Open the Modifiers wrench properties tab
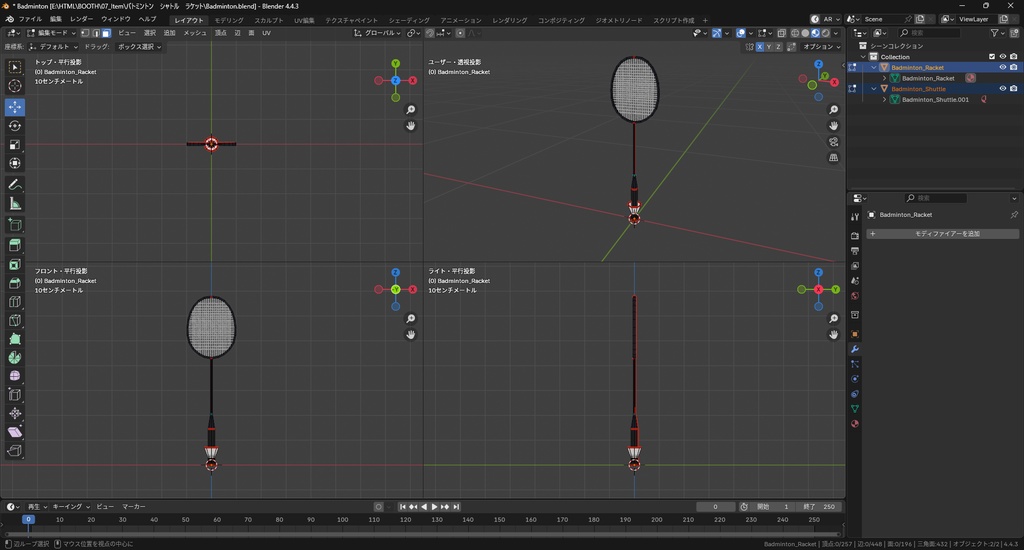 pyautogui.click(x=855, y=349)
